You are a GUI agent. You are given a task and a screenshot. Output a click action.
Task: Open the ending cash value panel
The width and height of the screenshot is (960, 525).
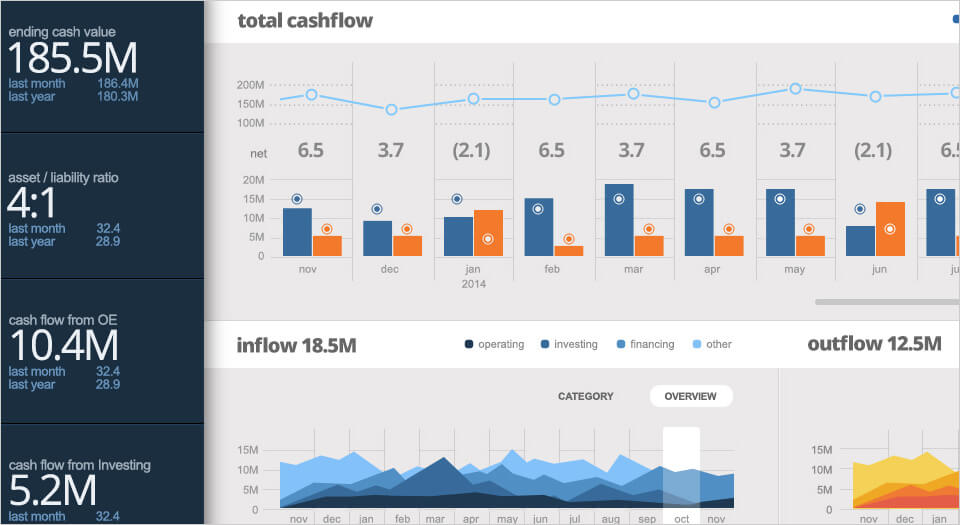click(x=100, y=66)
